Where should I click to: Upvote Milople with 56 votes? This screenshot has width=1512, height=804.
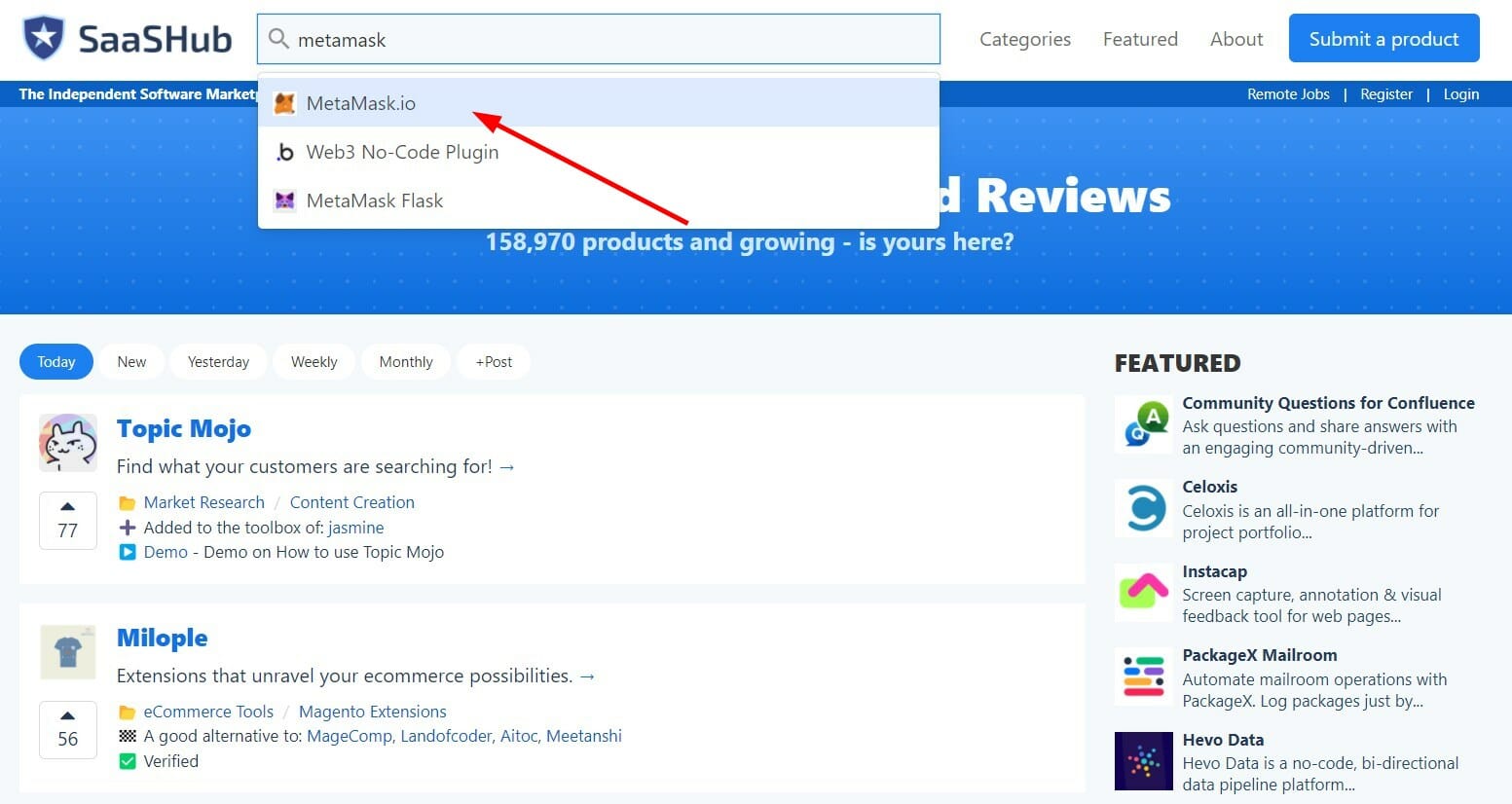click(x=67, y=730)
